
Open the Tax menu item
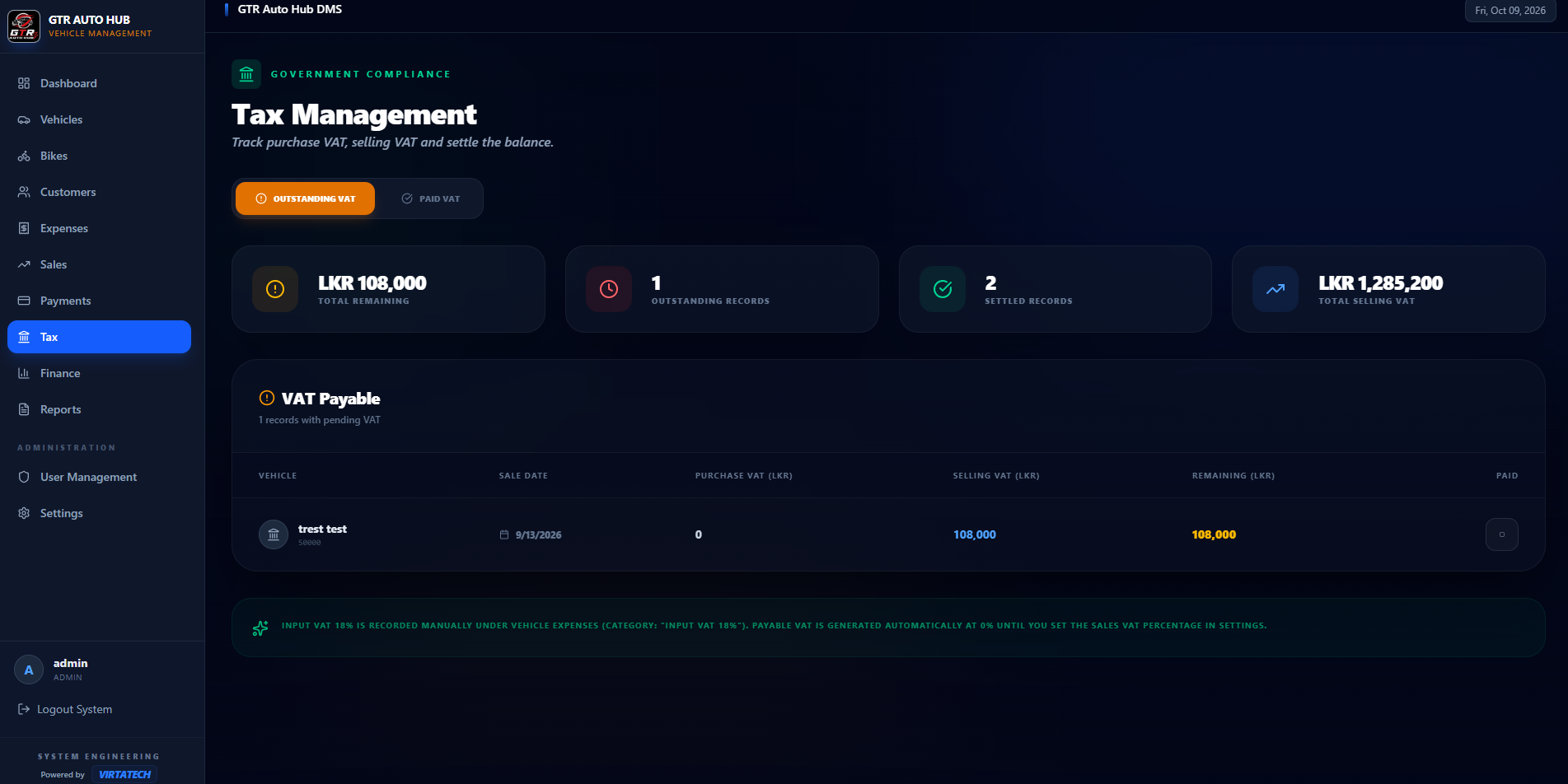(99, 337)
